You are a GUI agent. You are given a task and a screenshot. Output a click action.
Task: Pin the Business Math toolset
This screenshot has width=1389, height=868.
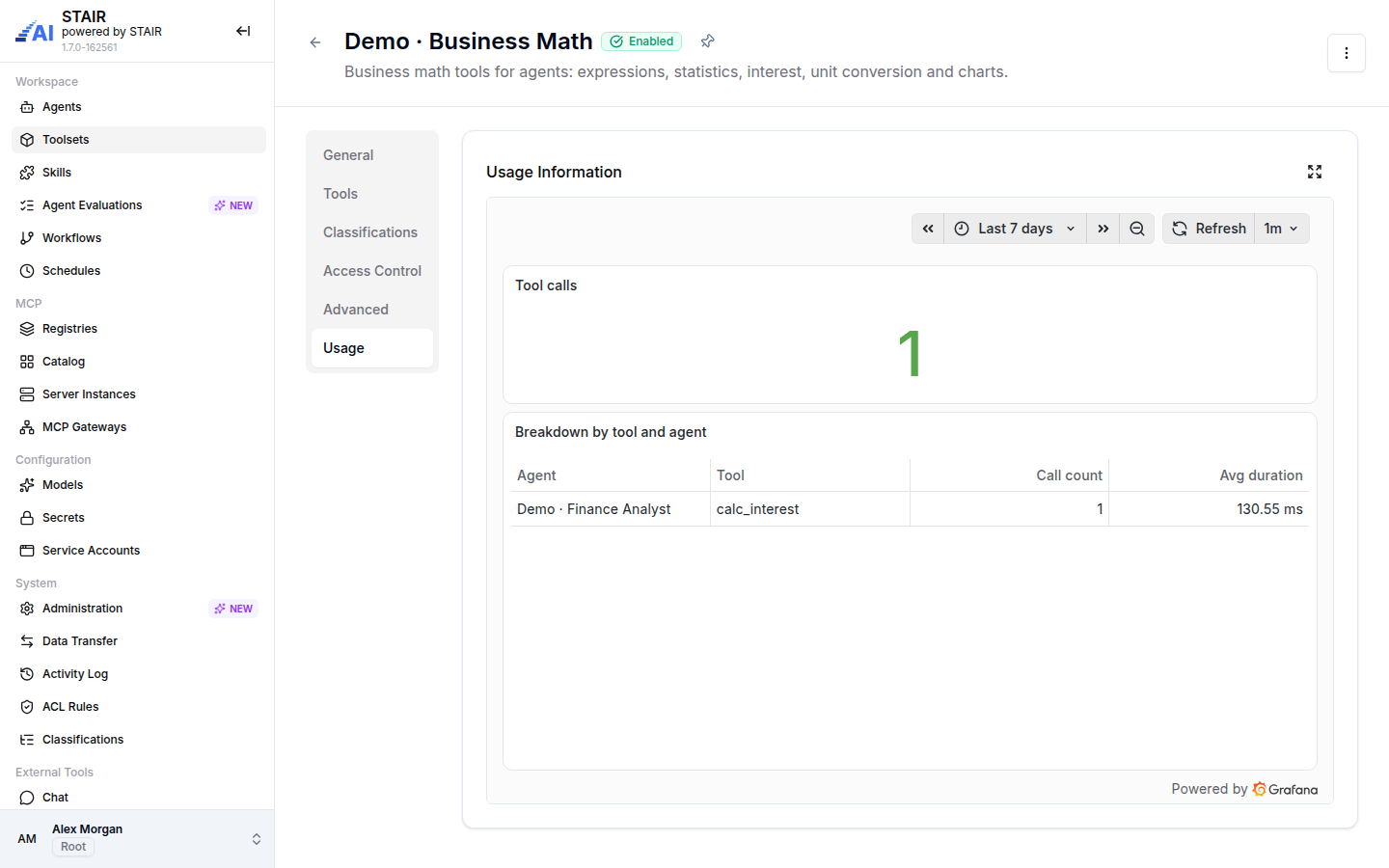click(707, 41)
